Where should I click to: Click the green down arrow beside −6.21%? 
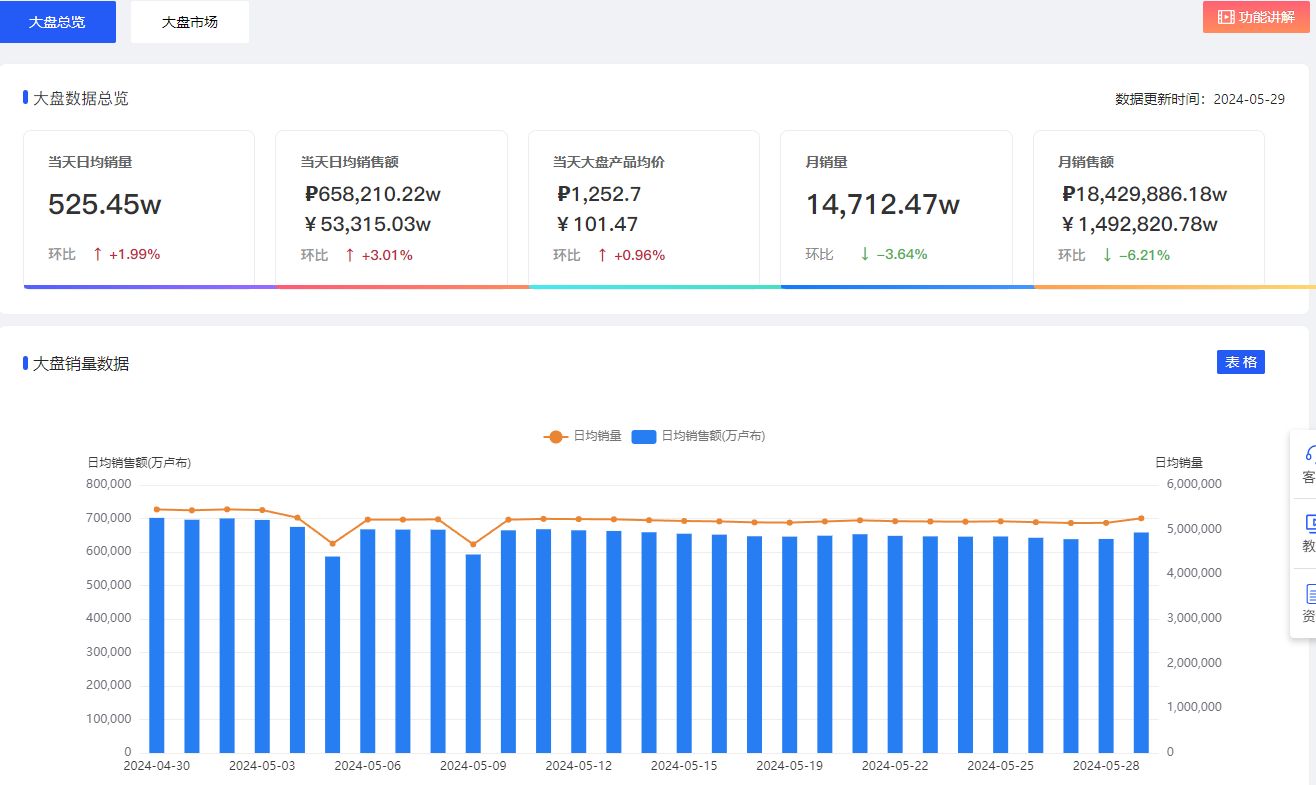point(1107,254)
